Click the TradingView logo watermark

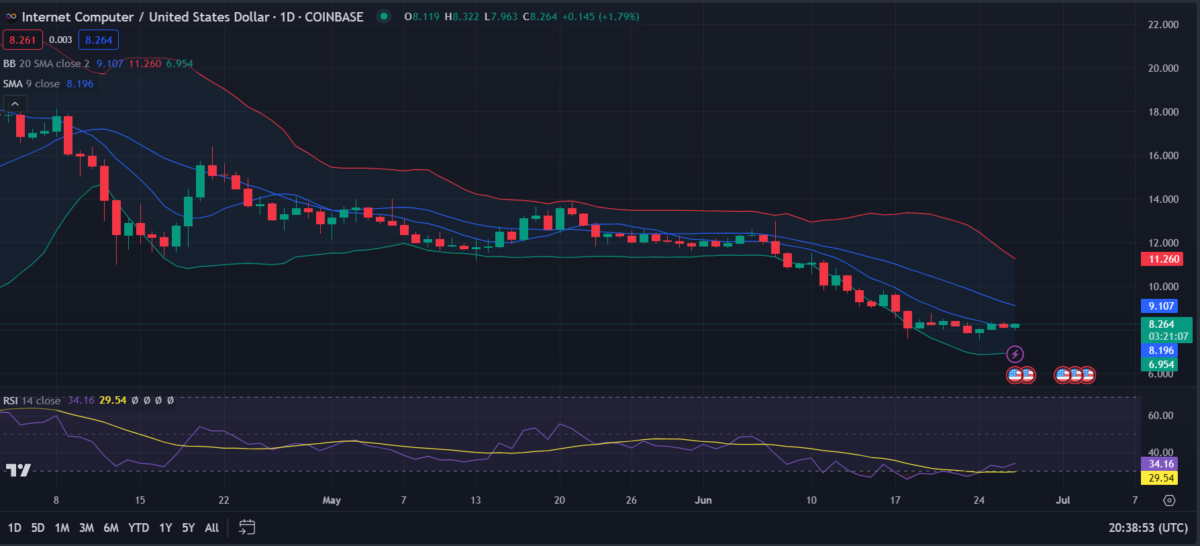[x=17, y=470]
